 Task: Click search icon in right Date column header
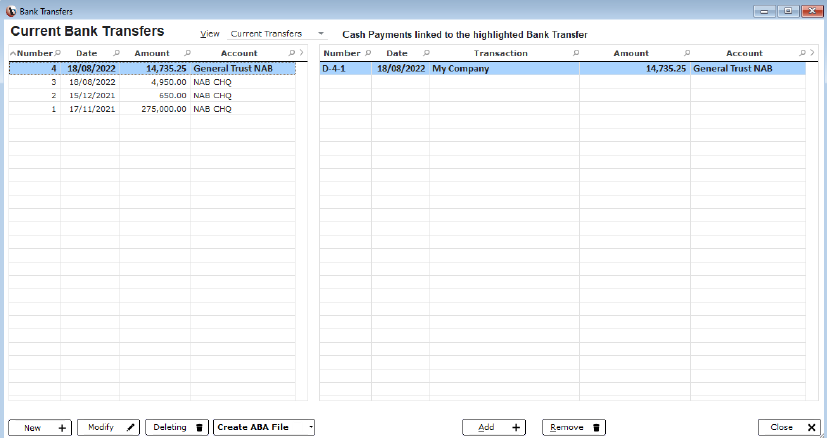[426, 53]
